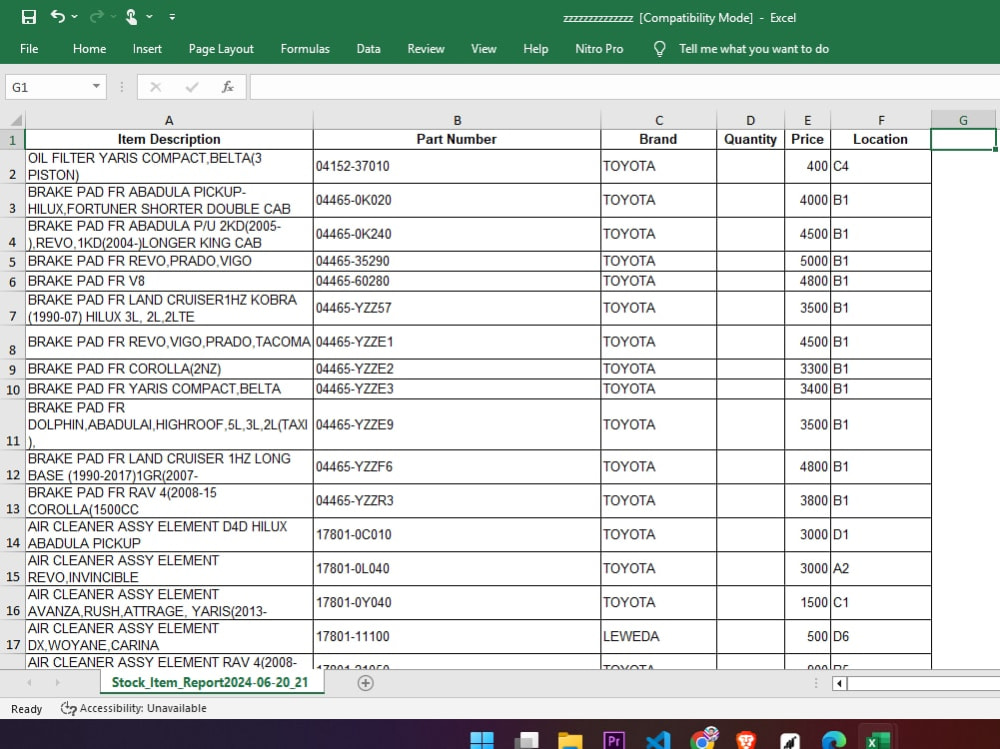The height and width of the screenshot is (749, 1000).
Task: Click price cell 1500
Action: pyautogui.click(x=807, y=603)
